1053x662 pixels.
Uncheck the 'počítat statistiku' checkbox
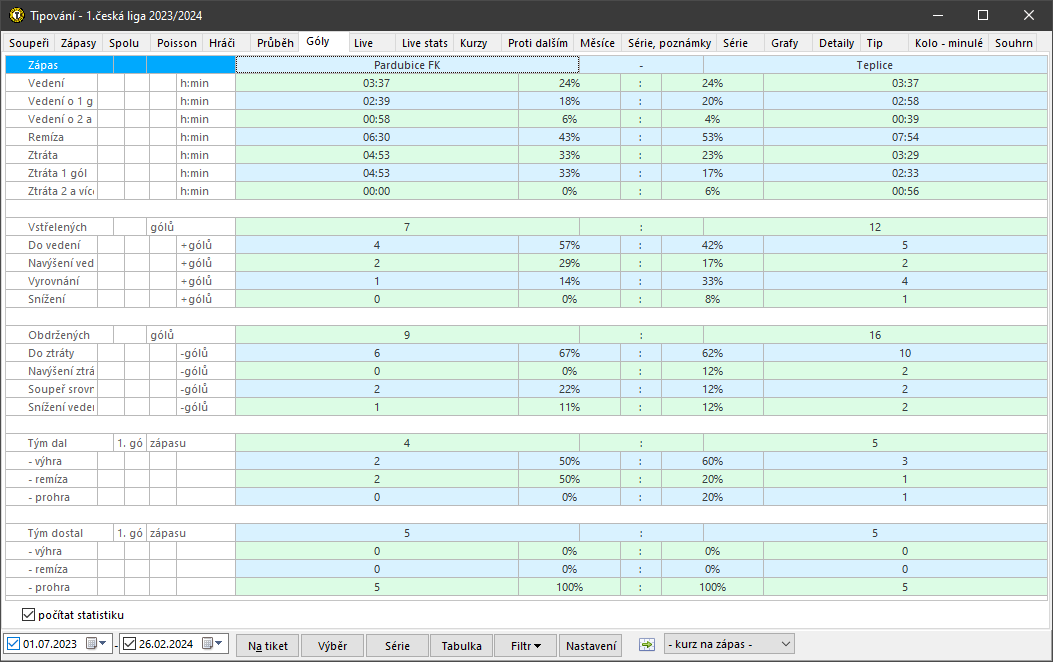28,614
